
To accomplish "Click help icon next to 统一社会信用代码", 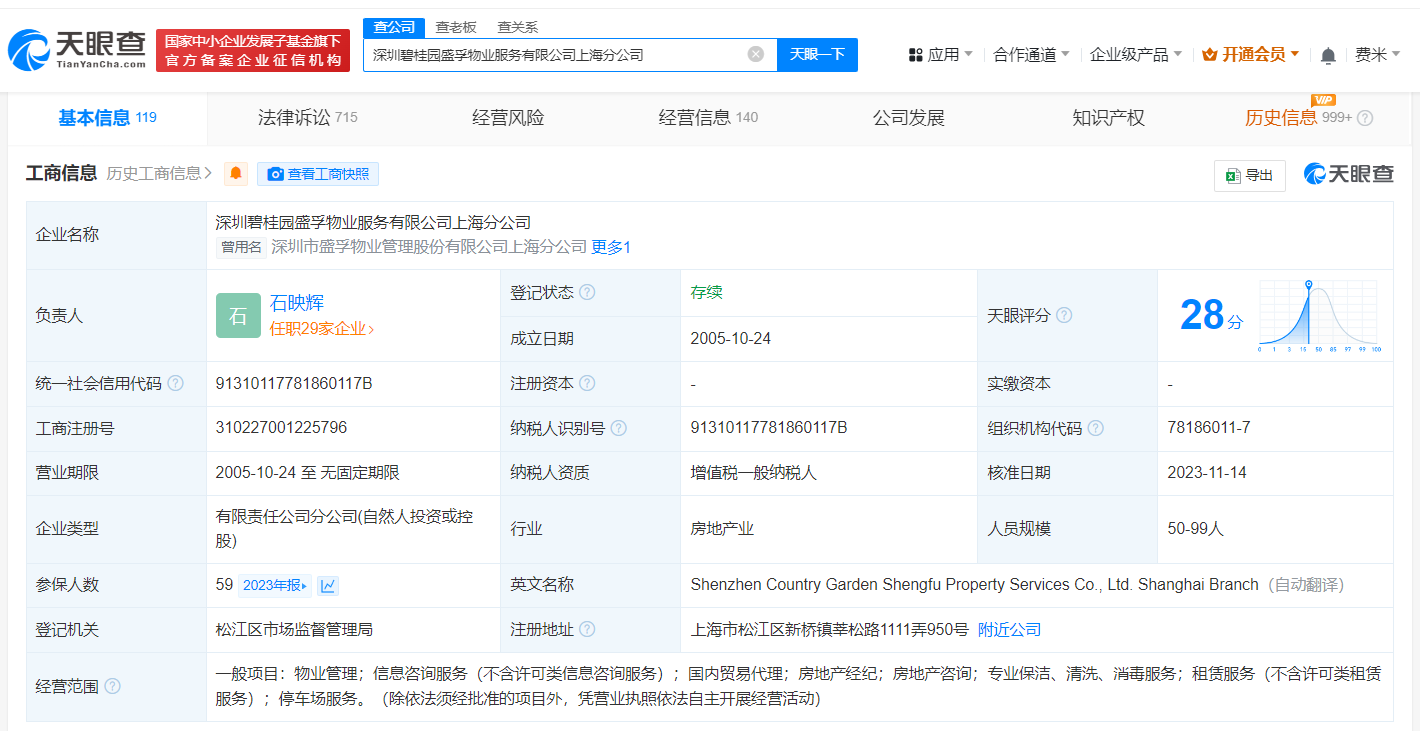I will 176,383.
